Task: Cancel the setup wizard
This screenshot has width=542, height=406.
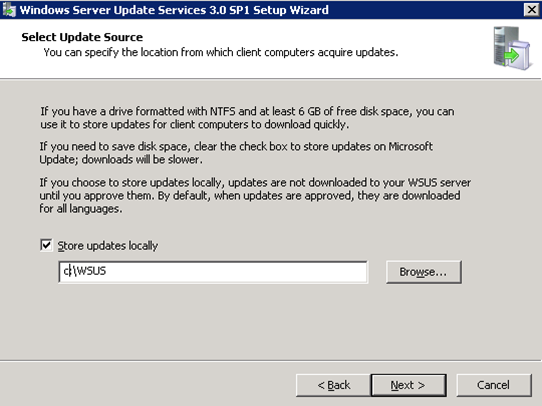Action: (494, 385)
